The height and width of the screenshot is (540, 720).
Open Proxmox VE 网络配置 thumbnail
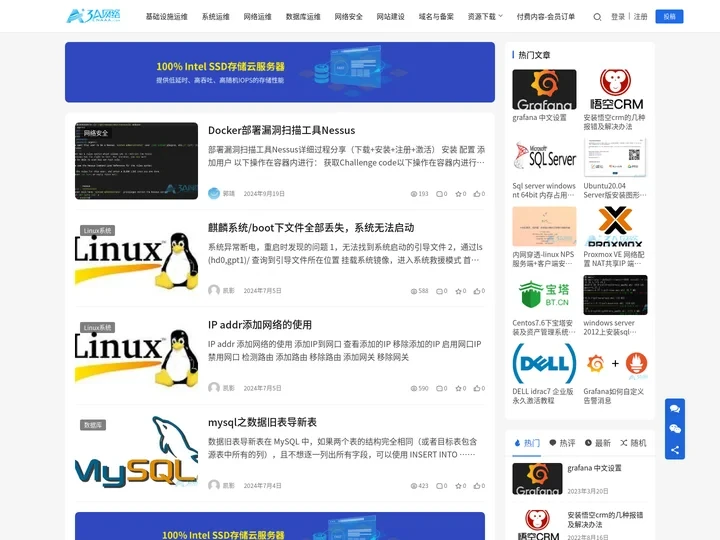pyautogui.click(x=615, y=226)
